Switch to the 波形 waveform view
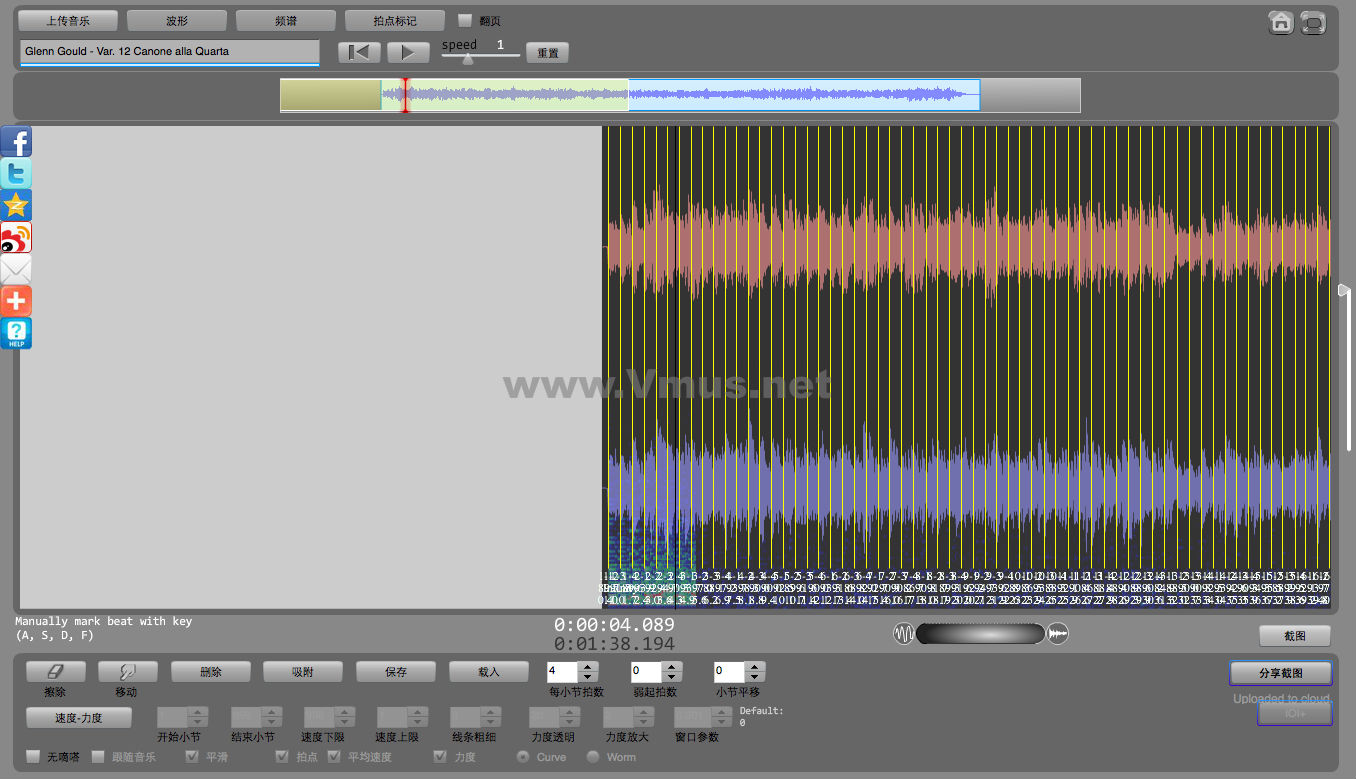This screenshot has height=779, width=1356. (176, 21)
